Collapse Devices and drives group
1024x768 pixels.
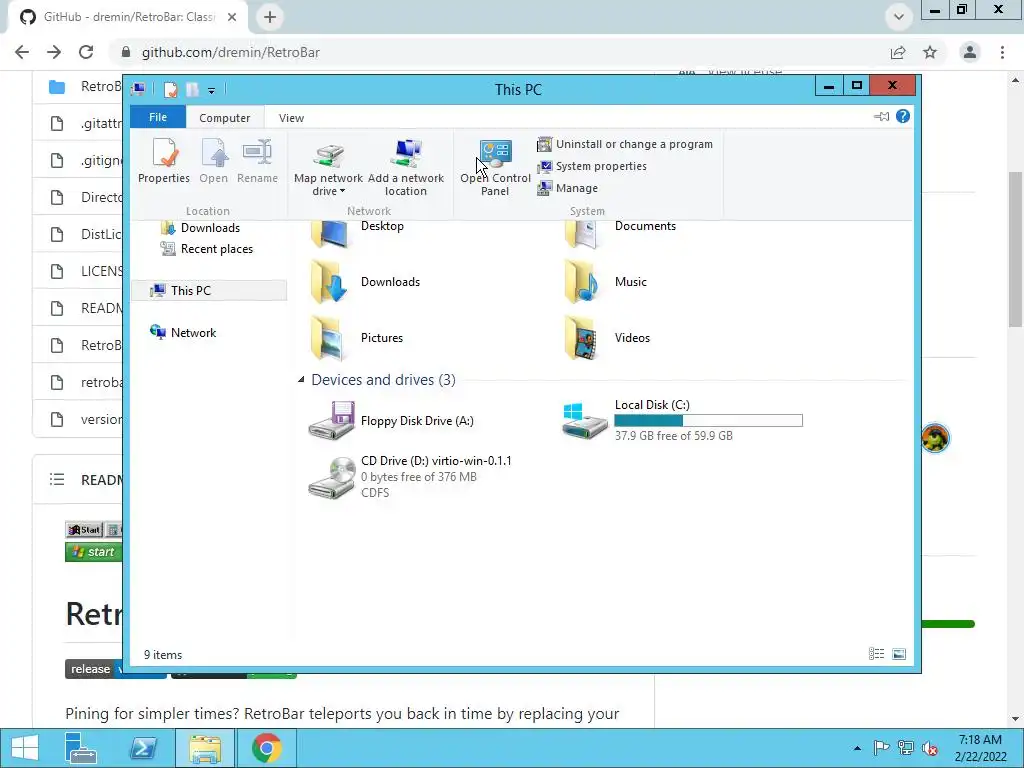(x=301, y=379)
